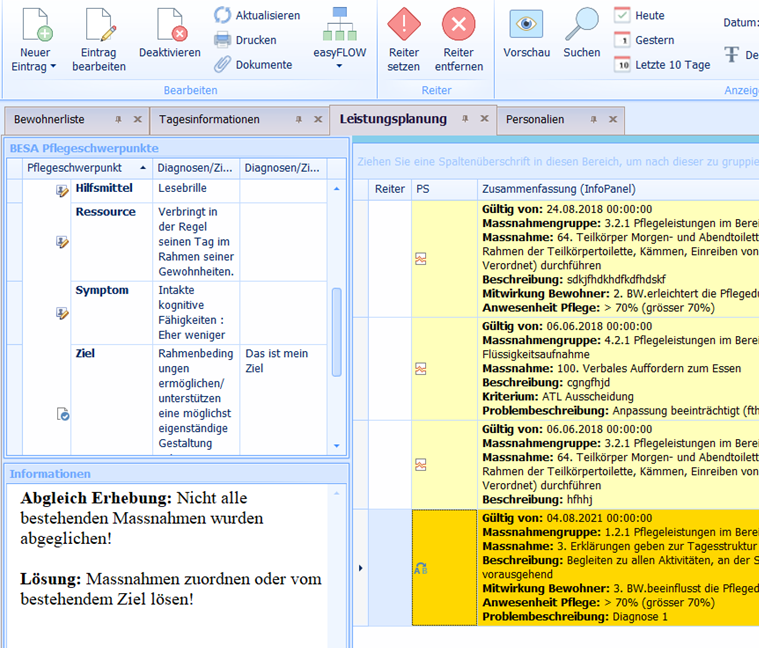Click the Deaktivieren icon

170,24
